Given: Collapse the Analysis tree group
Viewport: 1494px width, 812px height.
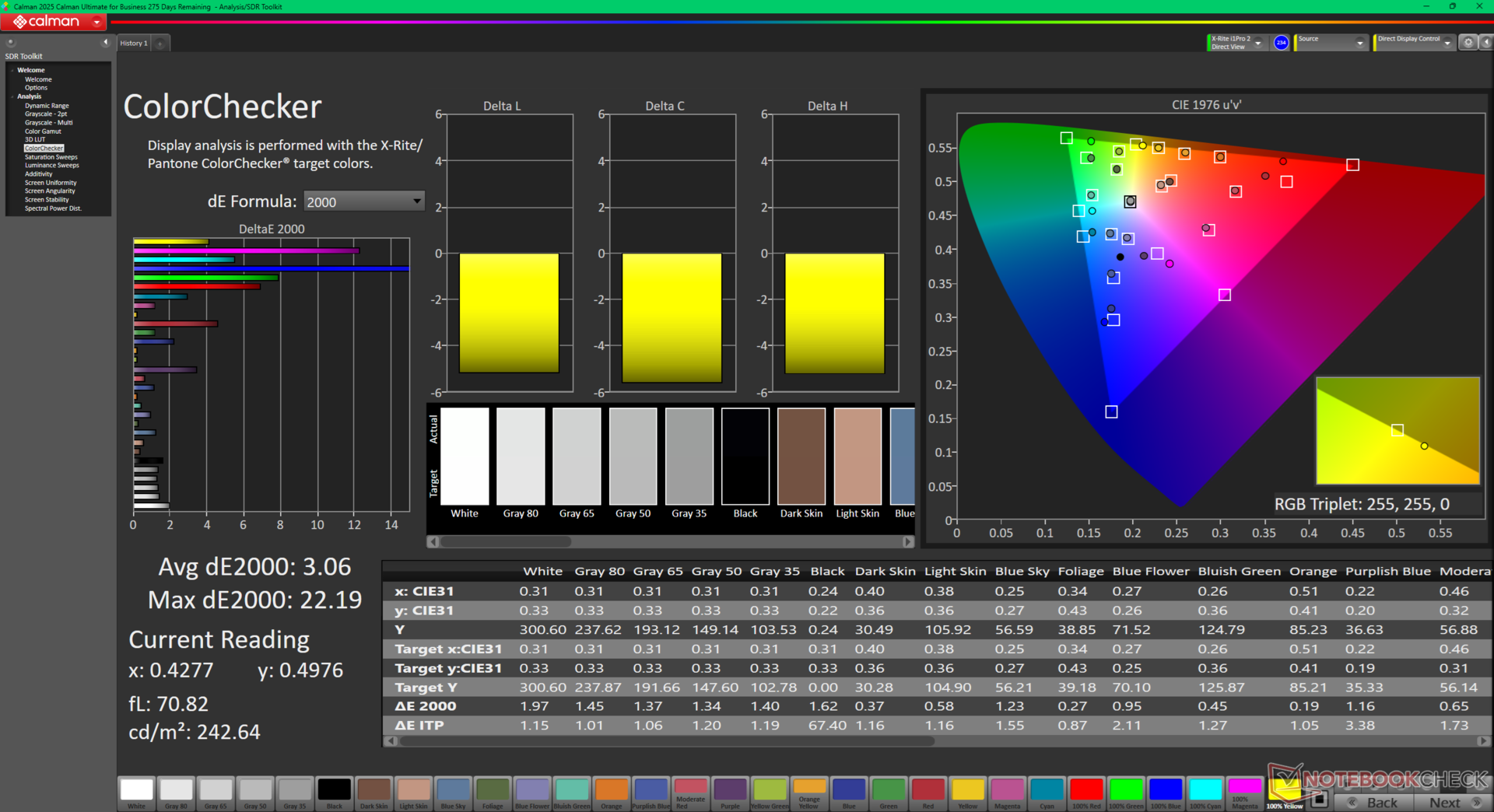Looking at the screenshot, I should point(12,96).
